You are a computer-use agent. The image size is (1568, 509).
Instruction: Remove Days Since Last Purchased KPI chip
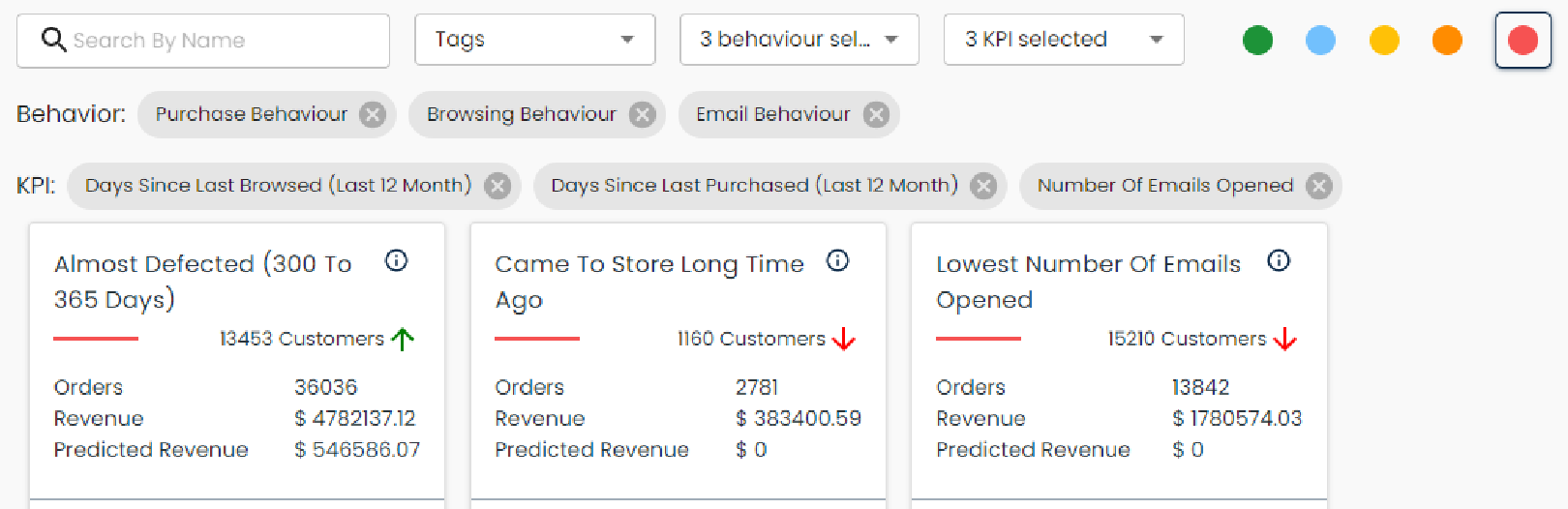click(x=983, y=186)
